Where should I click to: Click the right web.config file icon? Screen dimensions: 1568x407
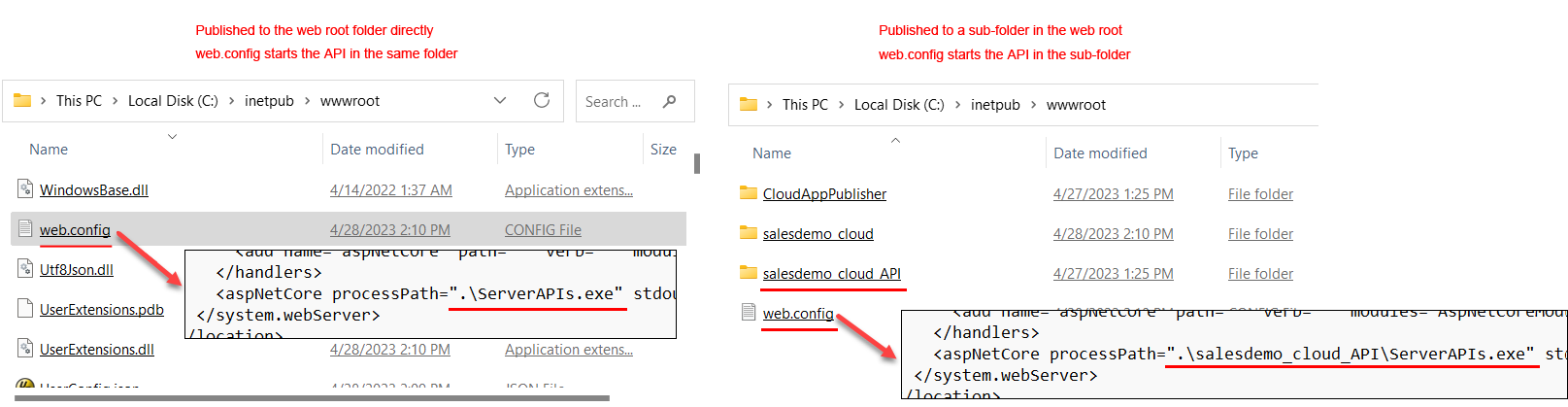(749, 313)
